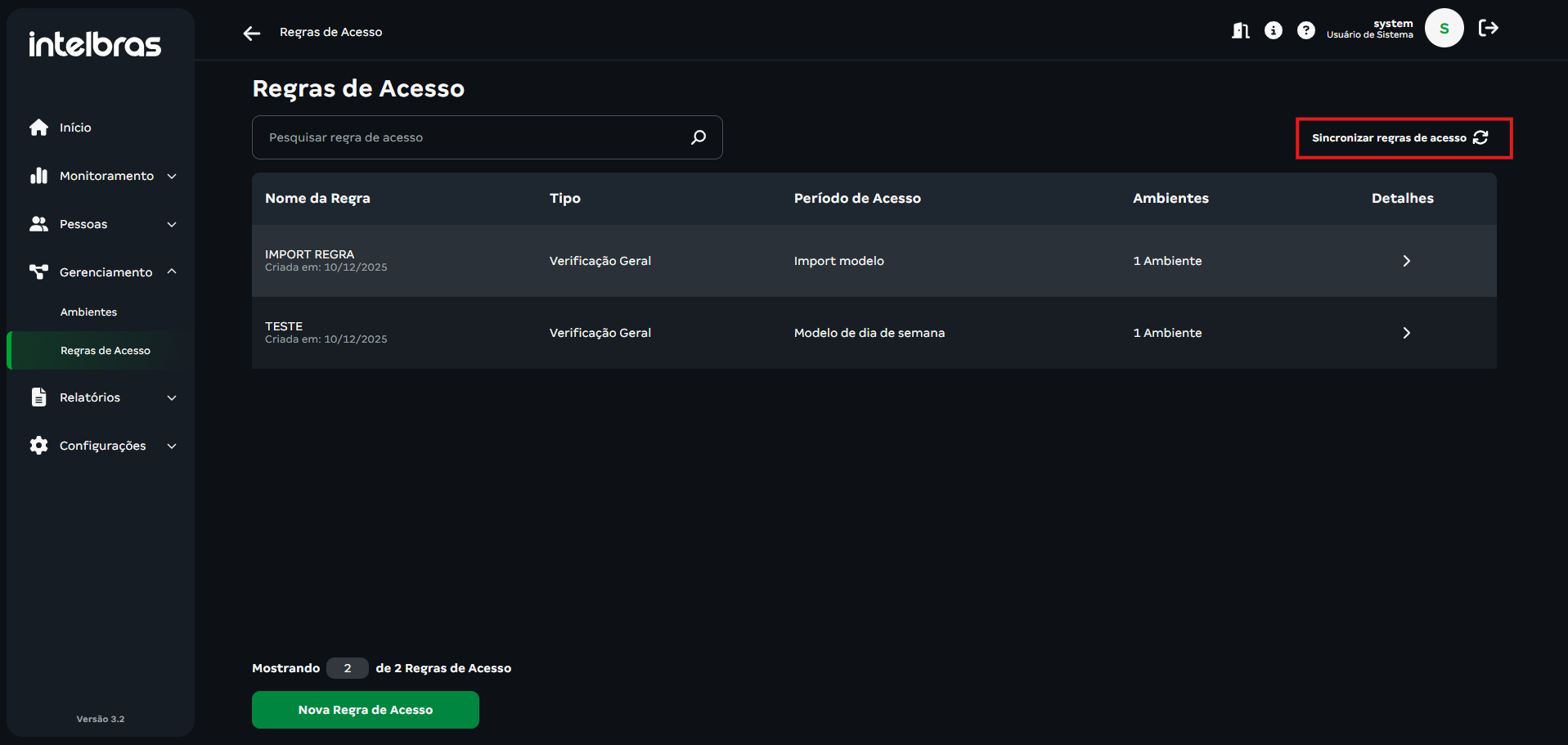Image resolution: width=1568 pixels, height=745 pixels.
Task: Open details chevron for IMPORT REGRA
Action: (1406, 261)
